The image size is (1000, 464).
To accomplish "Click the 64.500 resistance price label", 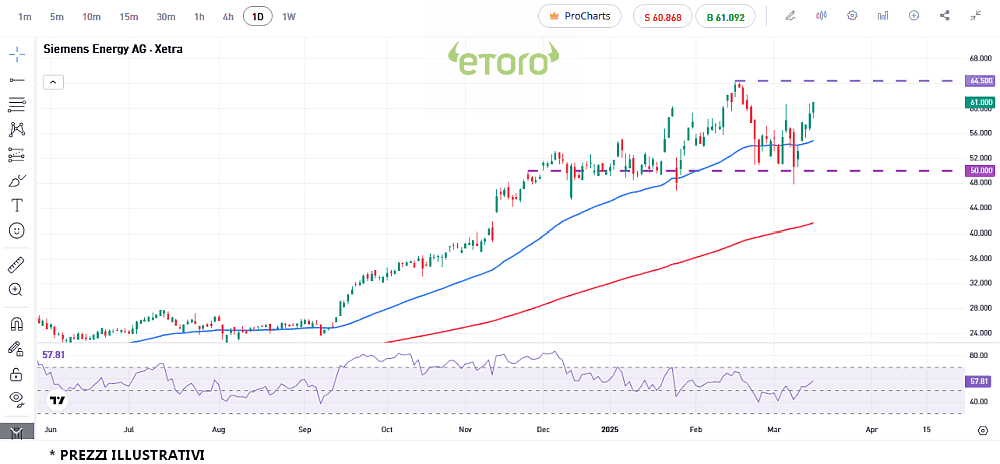I will pyautogui.click(x=981, y=81).
